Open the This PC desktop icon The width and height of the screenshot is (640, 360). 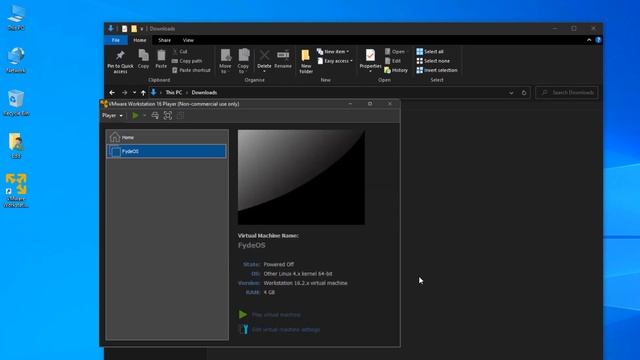(16, 18)
